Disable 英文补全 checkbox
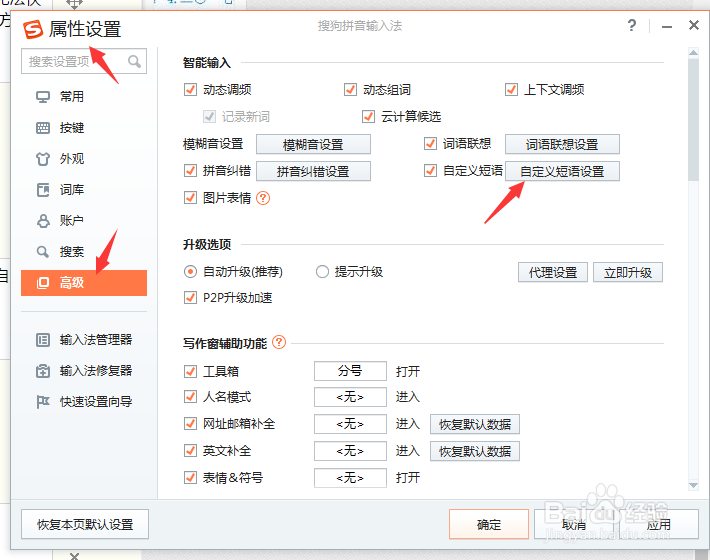This screenshot has width=710, height=560. click(190, 451)
